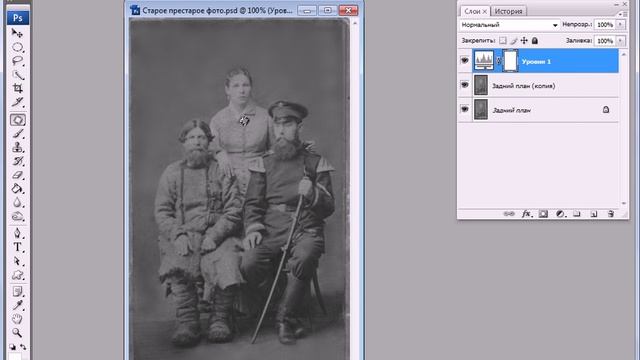Screen dimensions: 640x360
Task: Click the Levels histogram adjustment thumbnail
Action: 484,60
